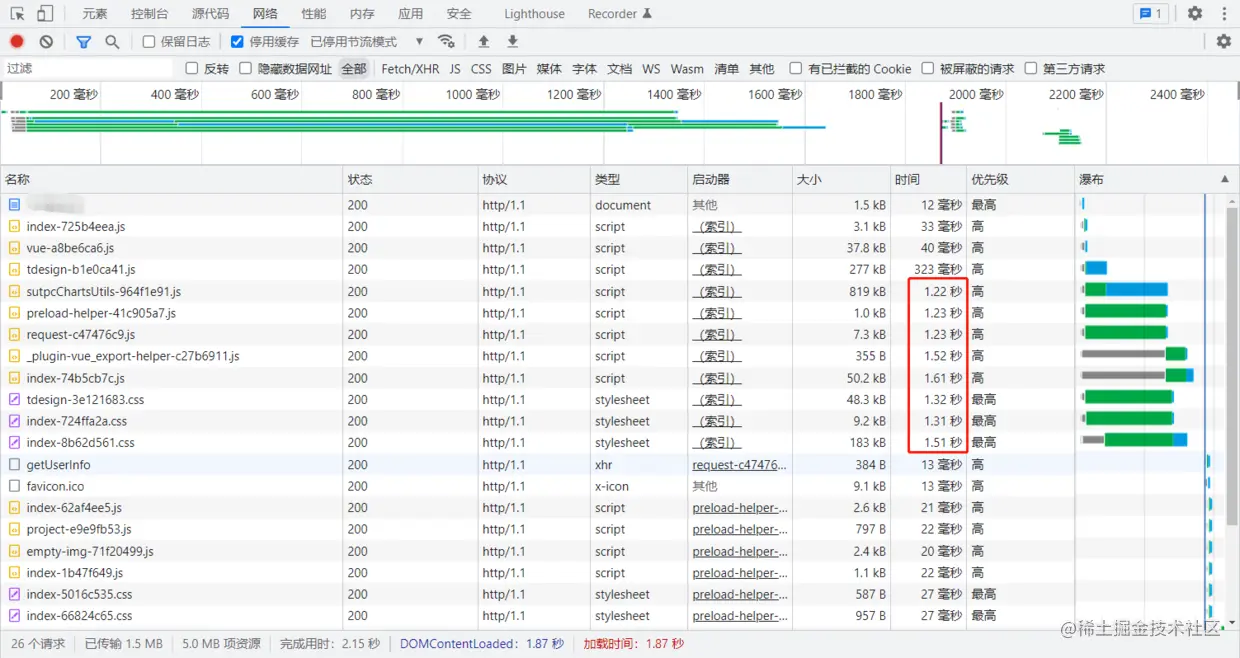Open the 应用 tab
The width and height of the screenshot is (1240, 658).
410,14
